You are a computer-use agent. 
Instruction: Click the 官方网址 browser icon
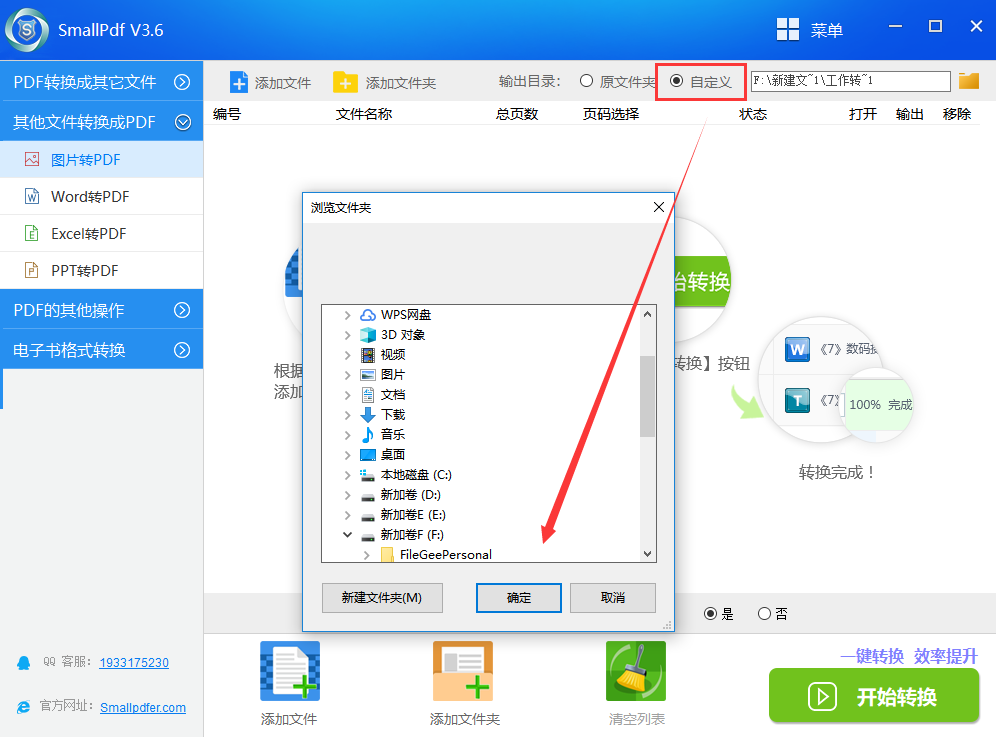[x=24, y=707]
